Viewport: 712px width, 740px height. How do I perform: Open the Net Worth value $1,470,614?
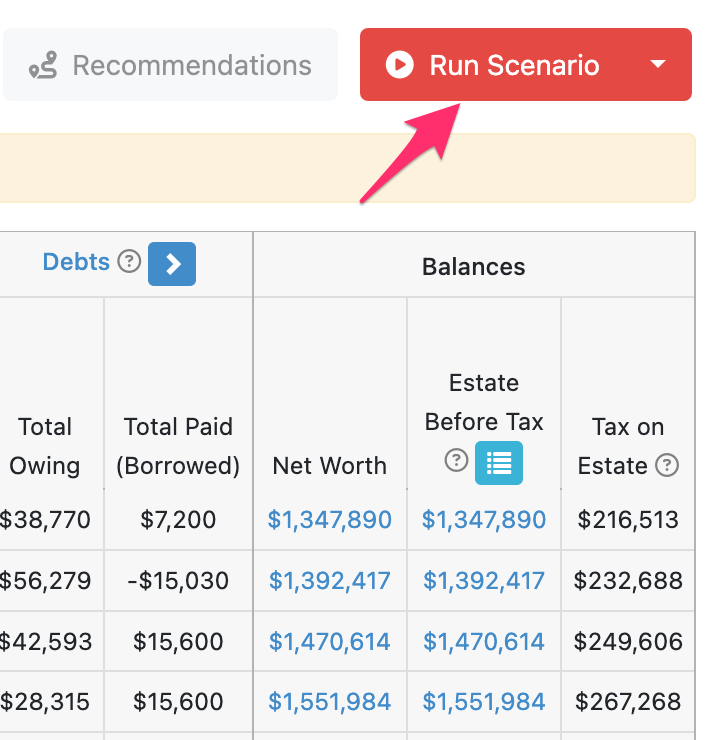329,641
